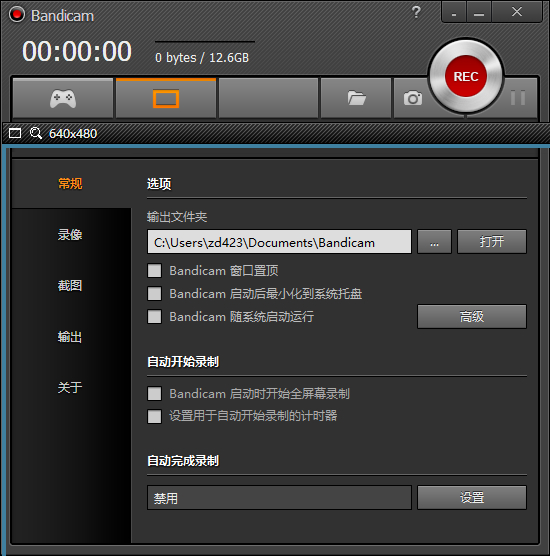The image size is (550, 556).
Task: Click the 640x480 resolution text
Action: [73, 134]
